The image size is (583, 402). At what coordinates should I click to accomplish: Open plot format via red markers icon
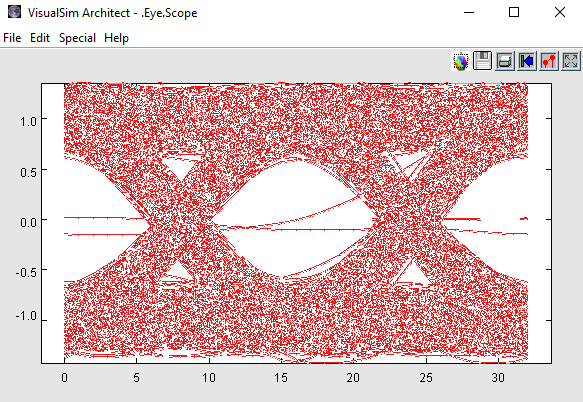(549, 61)
